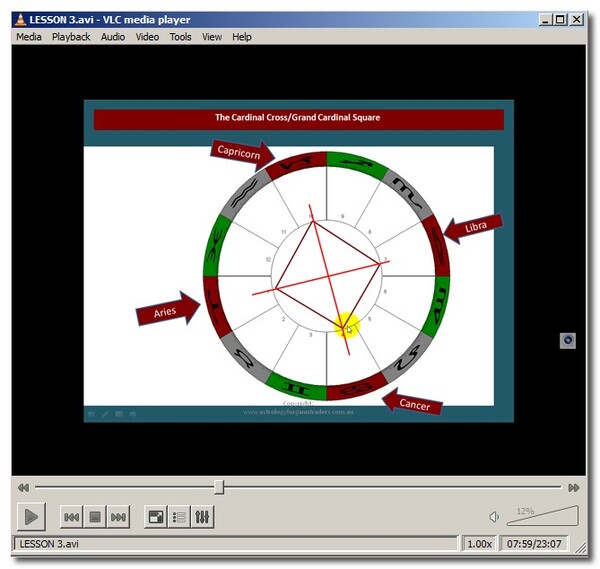Open the View menu
Image resolution: width=600 pixels, height=569 pixels.
212,37
